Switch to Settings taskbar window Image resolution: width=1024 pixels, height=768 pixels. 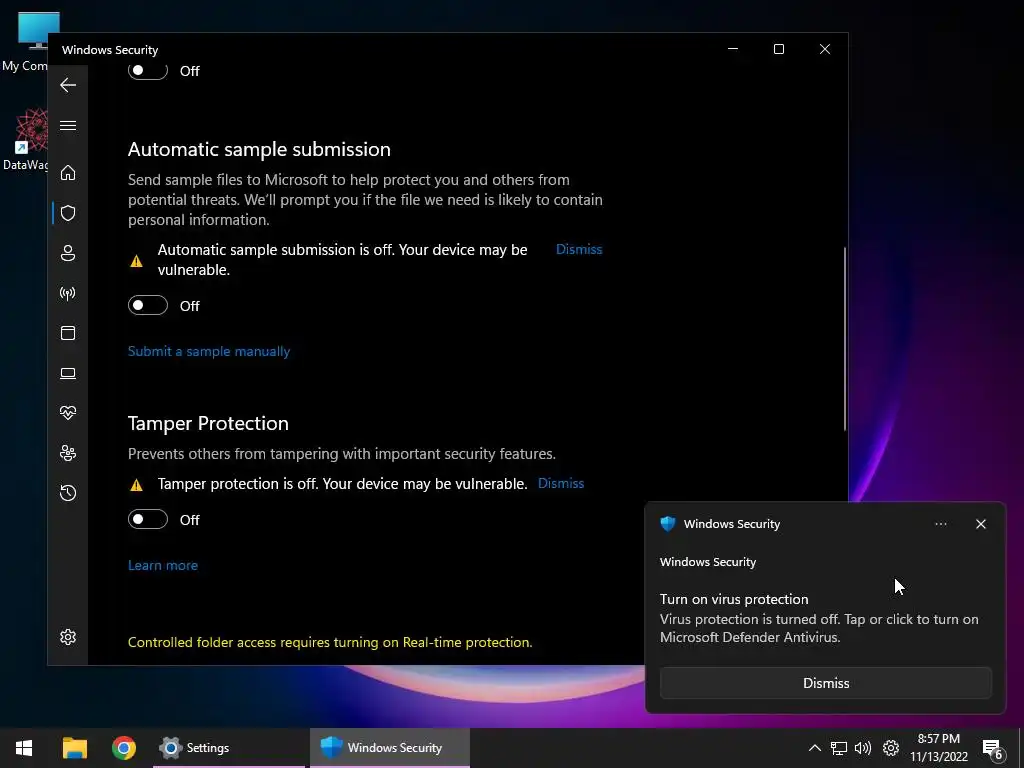click(x=229, y=748)
